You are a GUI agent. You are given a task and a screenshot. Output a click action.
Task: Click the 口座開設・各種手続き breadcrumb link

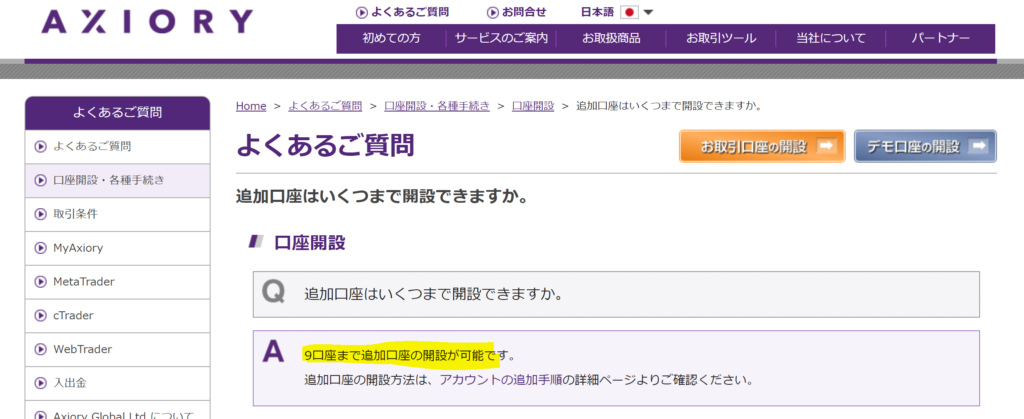coord(437,106)
